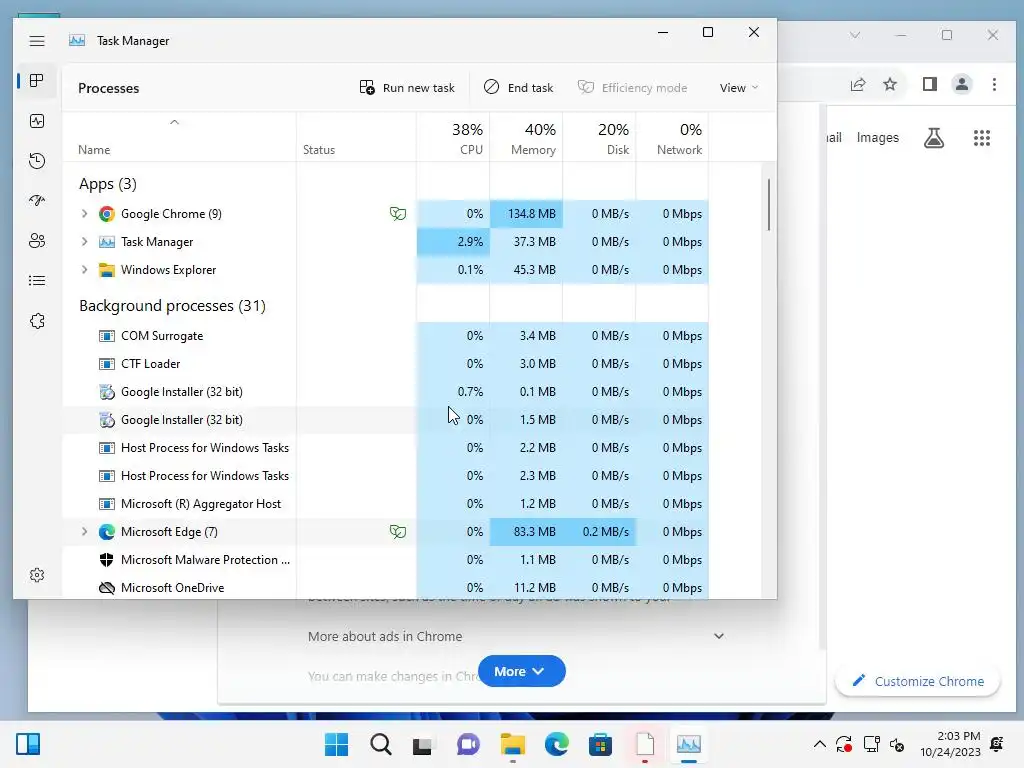
Task: Open the Task Manager hamburger navigation menu
Action: pos(37,40)
